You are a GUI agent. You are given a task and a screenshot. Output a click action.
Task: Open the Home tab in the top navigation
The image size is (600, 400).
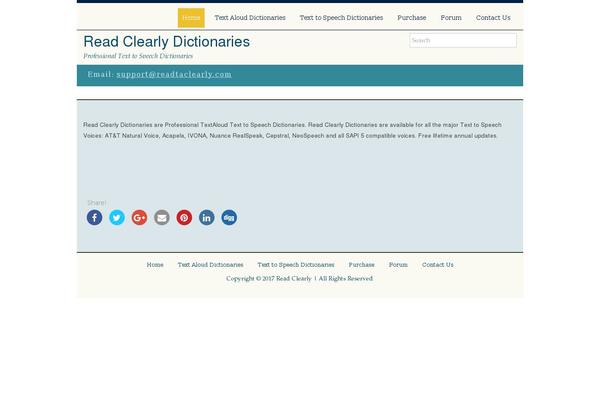[x=191, y=18]
